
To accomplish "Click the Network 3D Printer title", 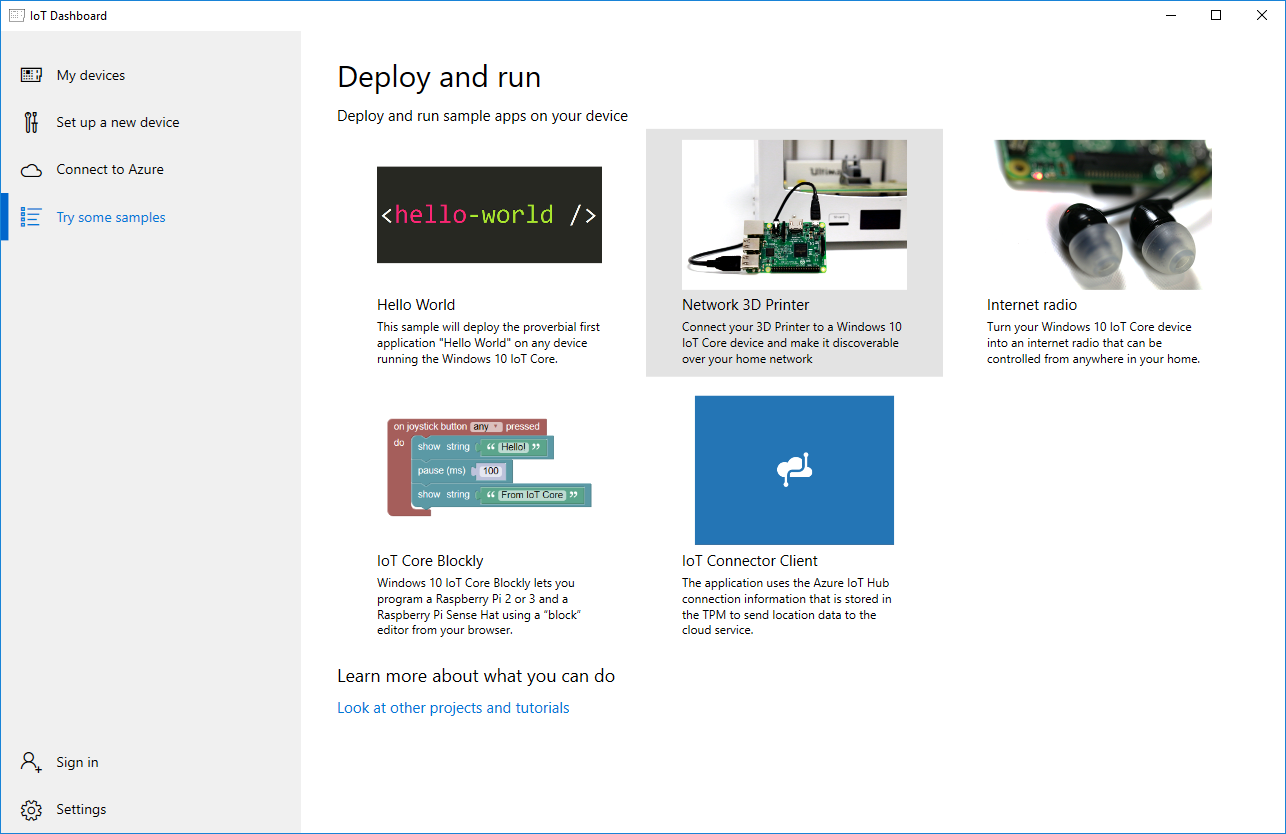I will click(x=746, y=305).
